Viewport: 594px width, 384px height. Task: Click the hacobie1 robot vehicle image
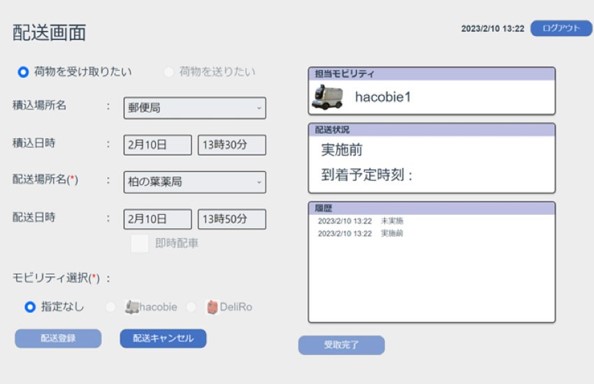point(327,97)
